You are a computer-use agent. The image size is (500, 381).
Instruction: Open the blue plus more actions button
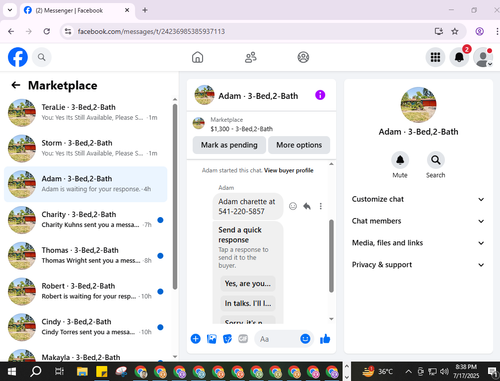pyautogui.click(x=196, y=339)
